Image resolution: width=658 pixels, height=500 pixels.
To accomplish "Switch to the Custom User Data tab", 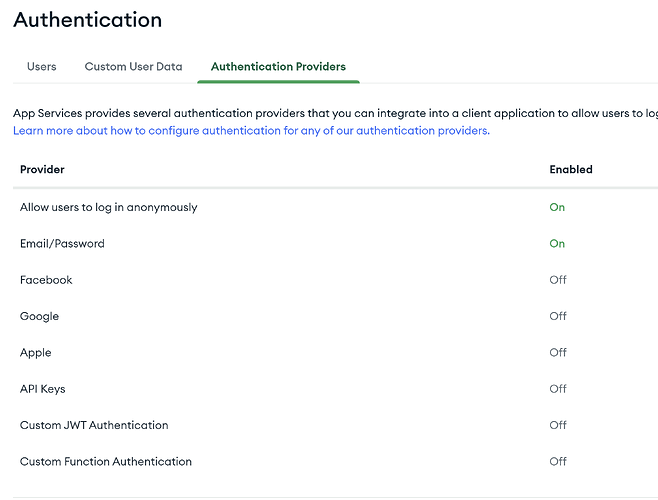I will click(133, 67).
